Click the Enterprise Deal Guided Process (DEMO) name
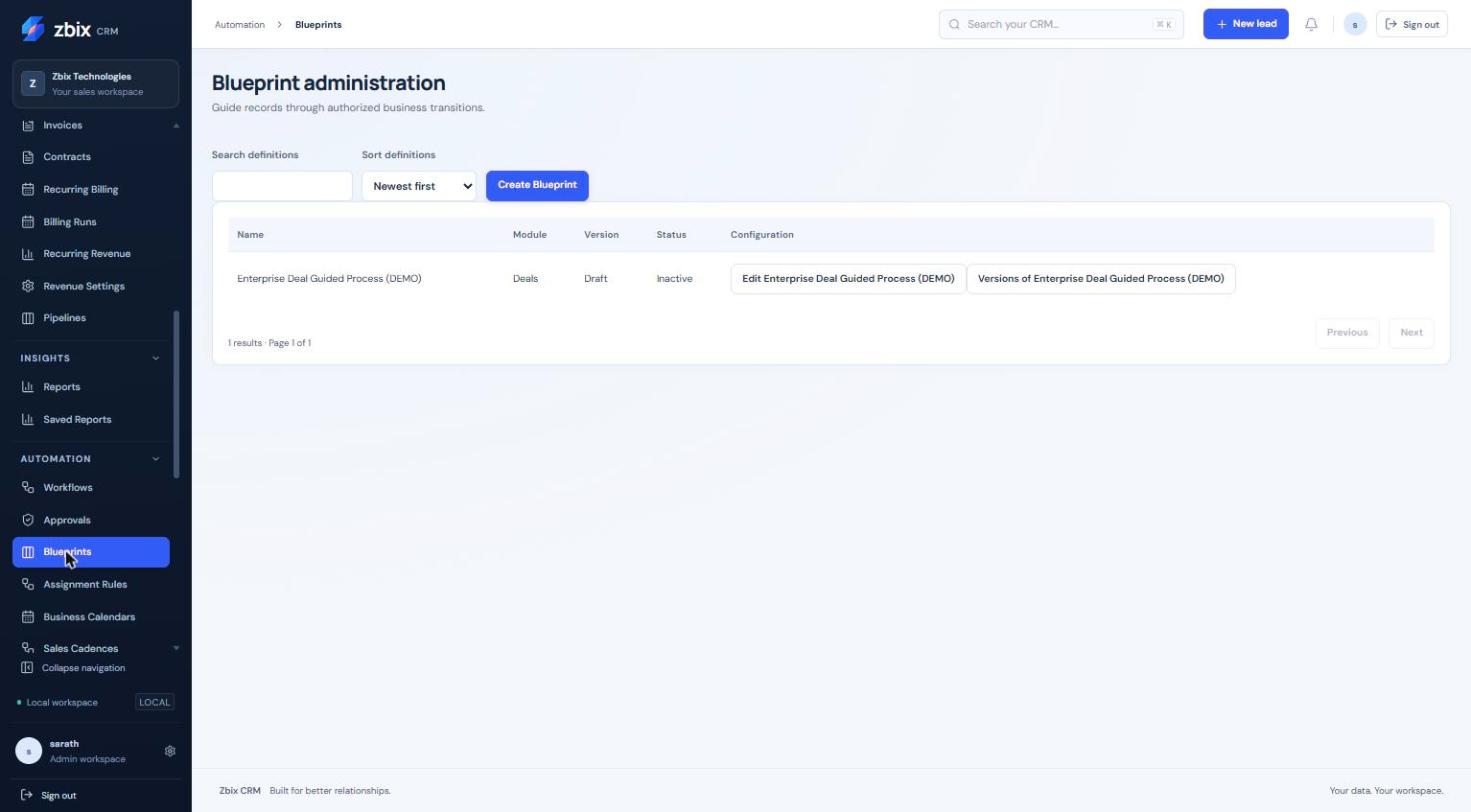The image size is (1471, 812). [329, 279]
